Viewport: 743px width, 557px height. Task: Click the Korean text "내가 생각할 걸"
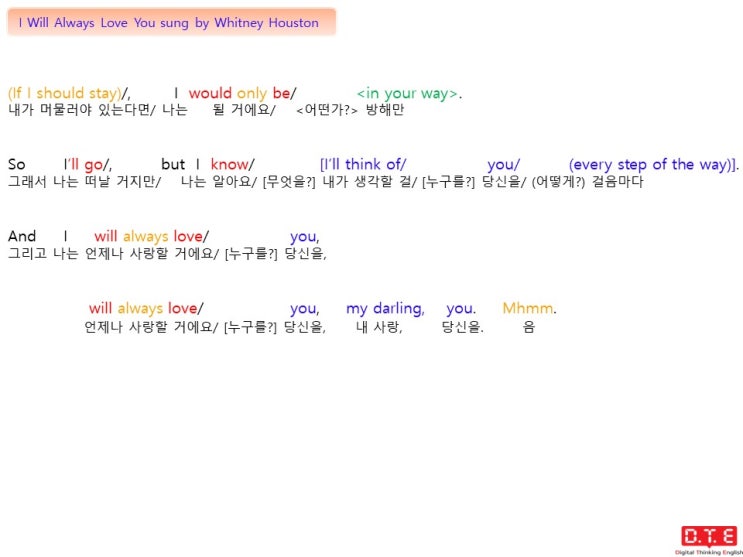tap(368, 182)
